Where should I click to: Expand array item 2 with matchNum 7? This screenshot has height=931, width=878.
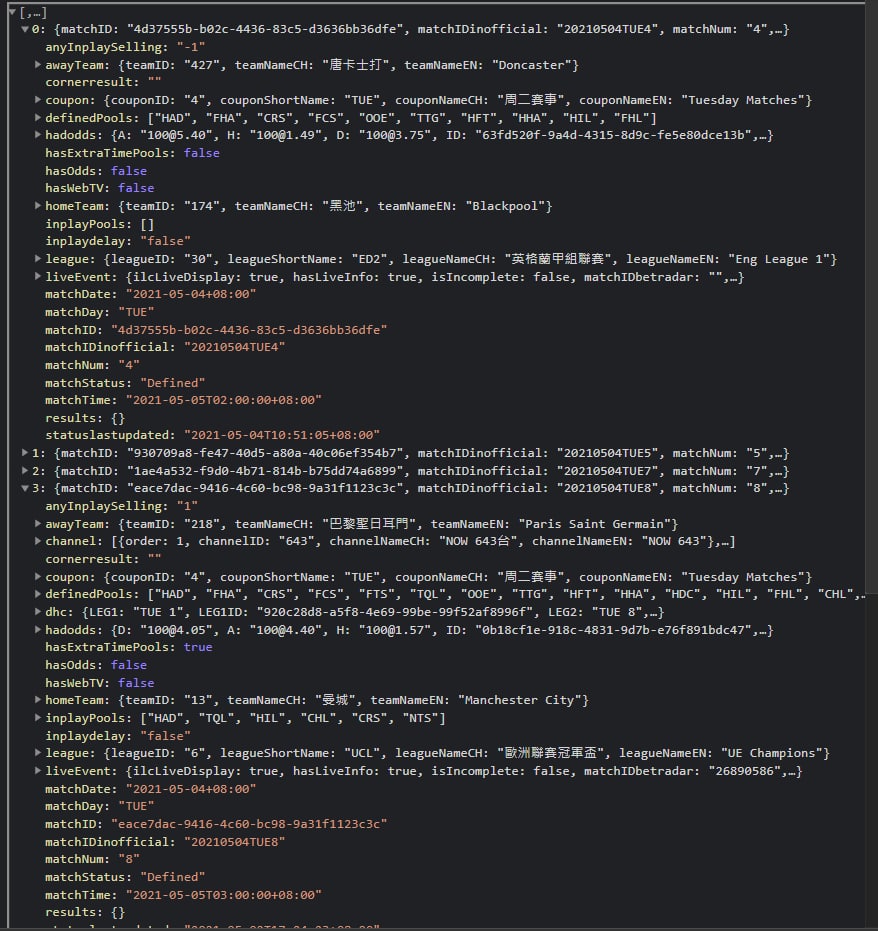pyautogui.click(x=25, y=471)
